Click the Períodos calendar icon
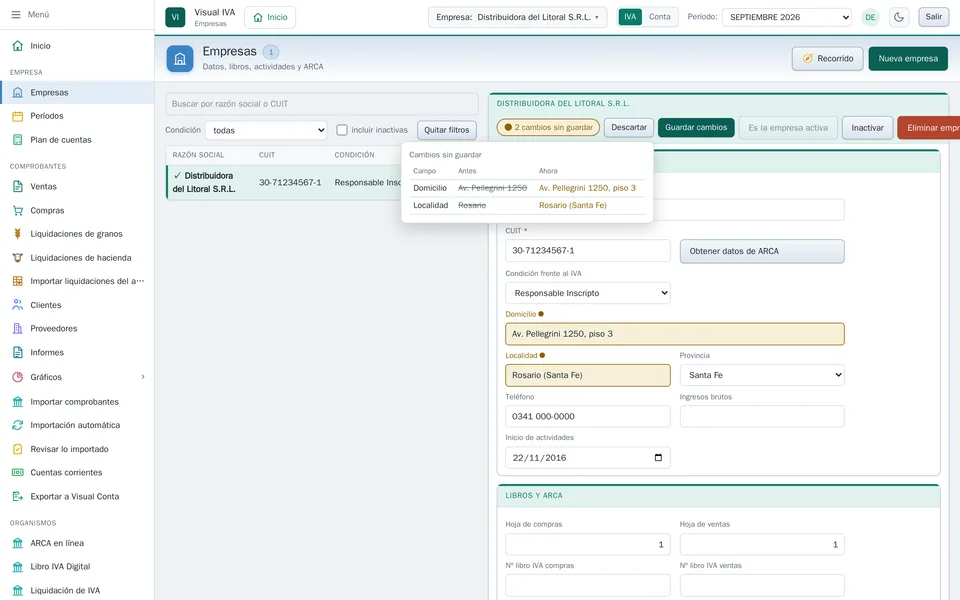This screenshot has height=600, width=960. (18, 116)
